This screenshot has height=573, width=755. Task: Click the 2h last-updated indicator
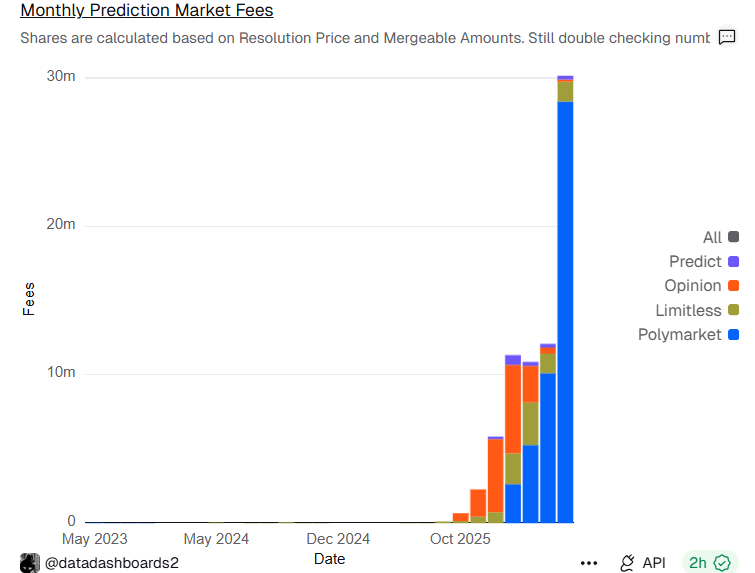(x=697, y=563)
